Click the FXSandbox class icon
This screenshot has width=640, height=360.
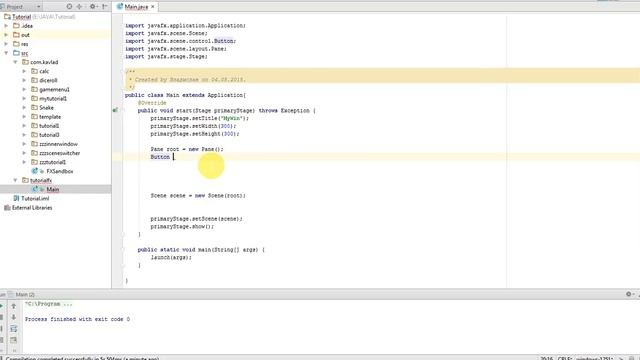35,171
